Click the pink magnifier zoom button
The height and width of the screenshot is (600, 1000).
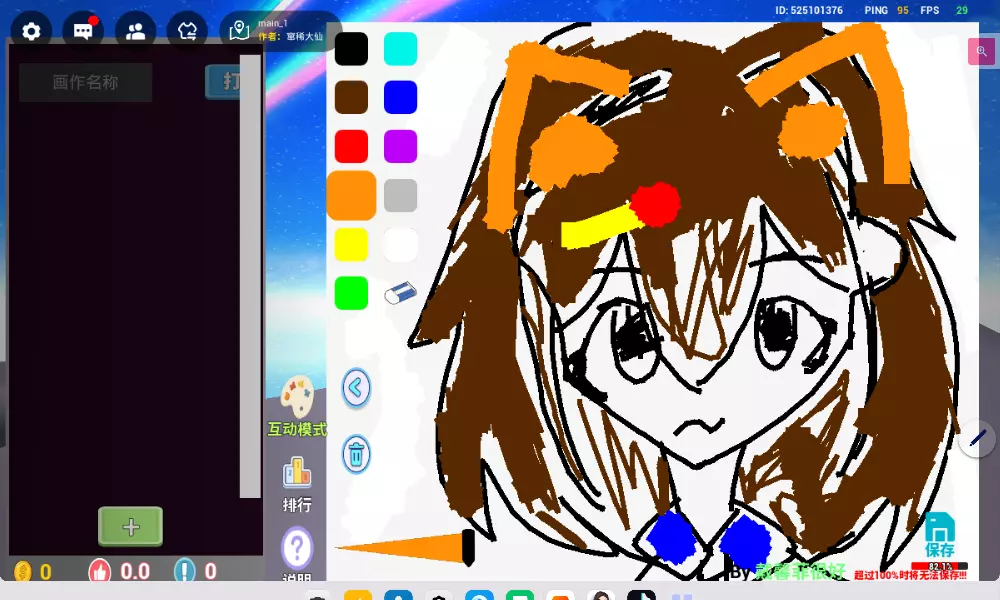tap(981, 52)
